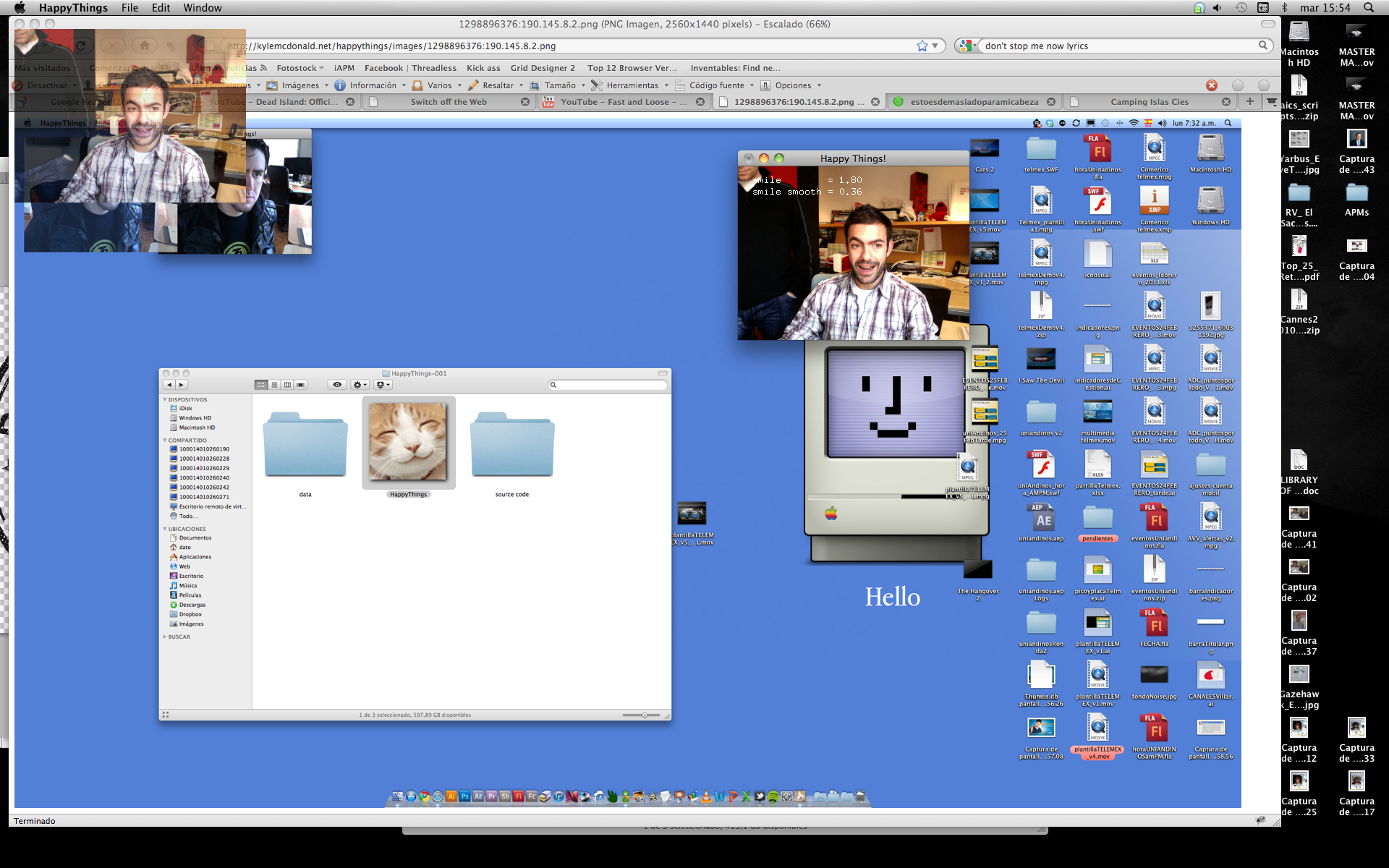Click the volume icon in menu bar
The width and height of the screenshot is (1389, 868).
click(1218, 7)
